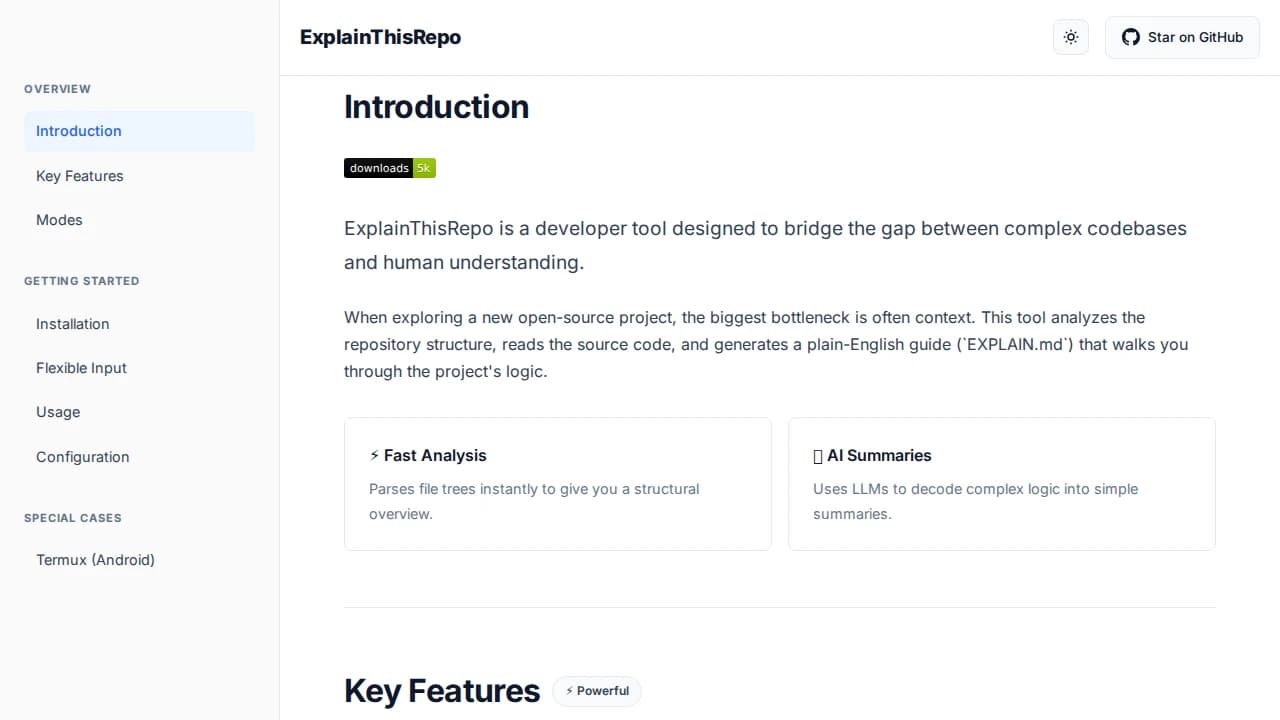Click the downloads 5k badge
This screenshot has height=720, width=1280.
click(389, 168)
